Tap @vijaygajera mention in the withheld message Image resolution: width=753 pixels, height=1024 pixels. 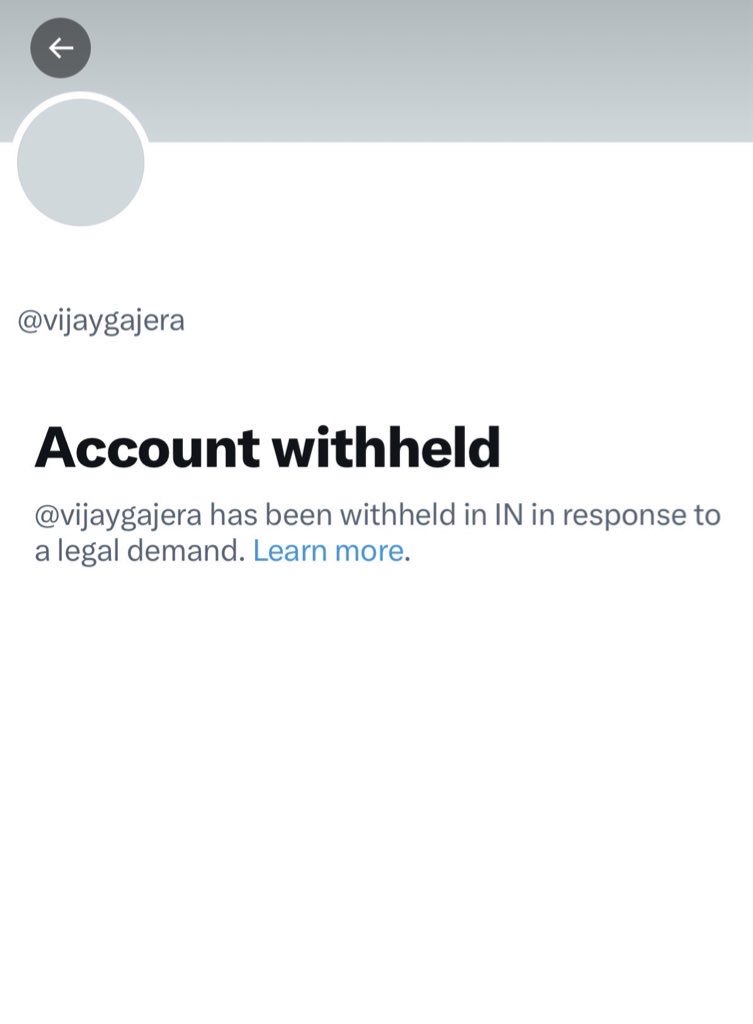point(118,516)
